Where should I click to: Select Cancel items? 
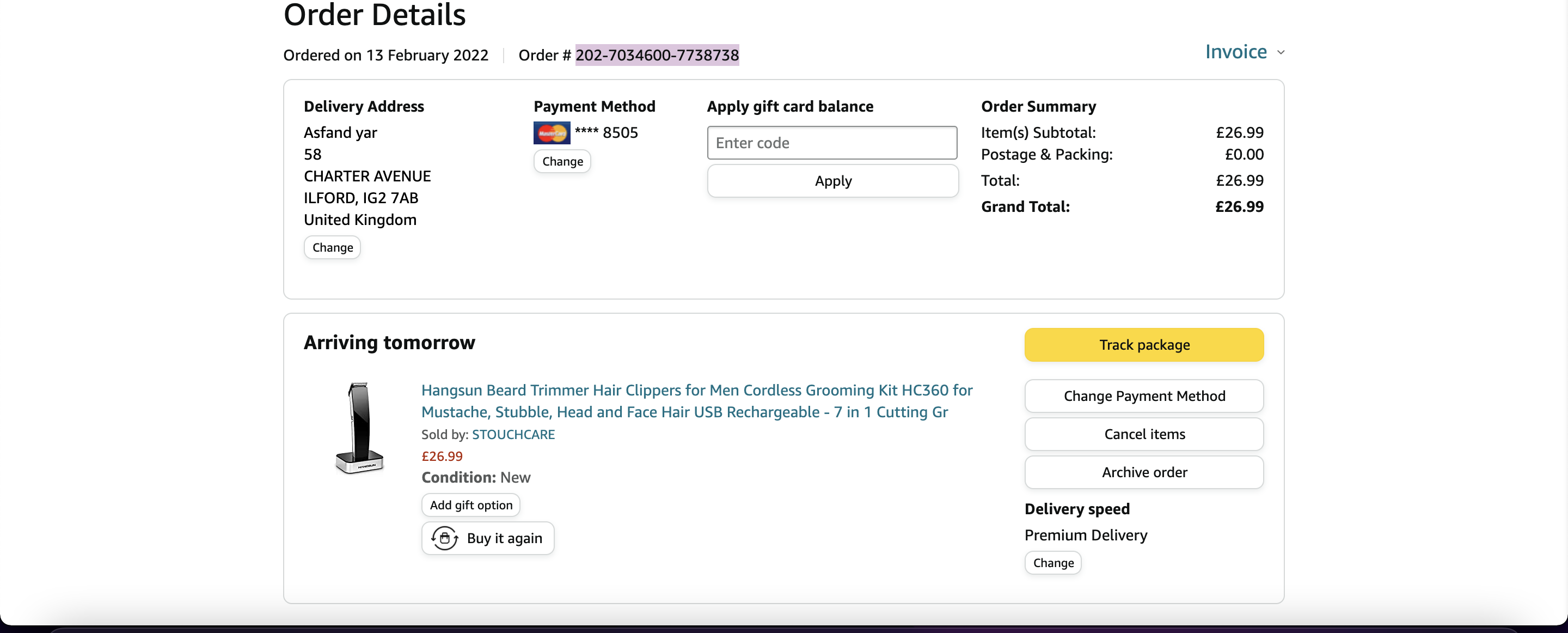(x=1144, y=434)
